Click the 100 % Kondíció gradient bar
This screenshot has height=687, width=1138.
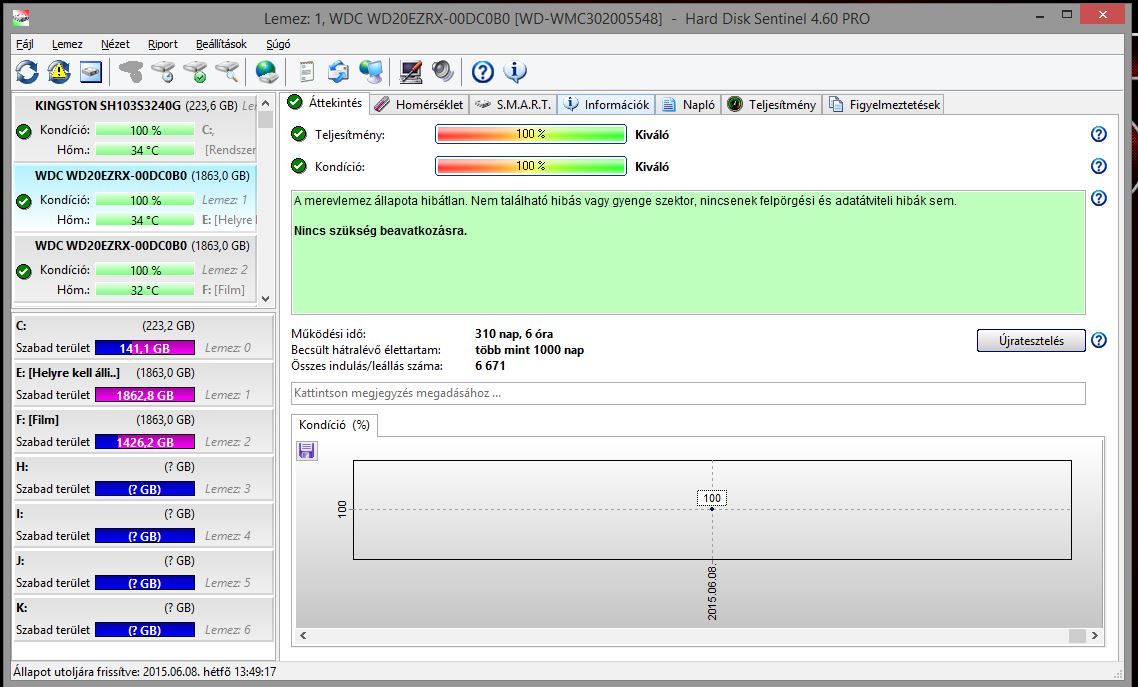(x=531, y=166)
